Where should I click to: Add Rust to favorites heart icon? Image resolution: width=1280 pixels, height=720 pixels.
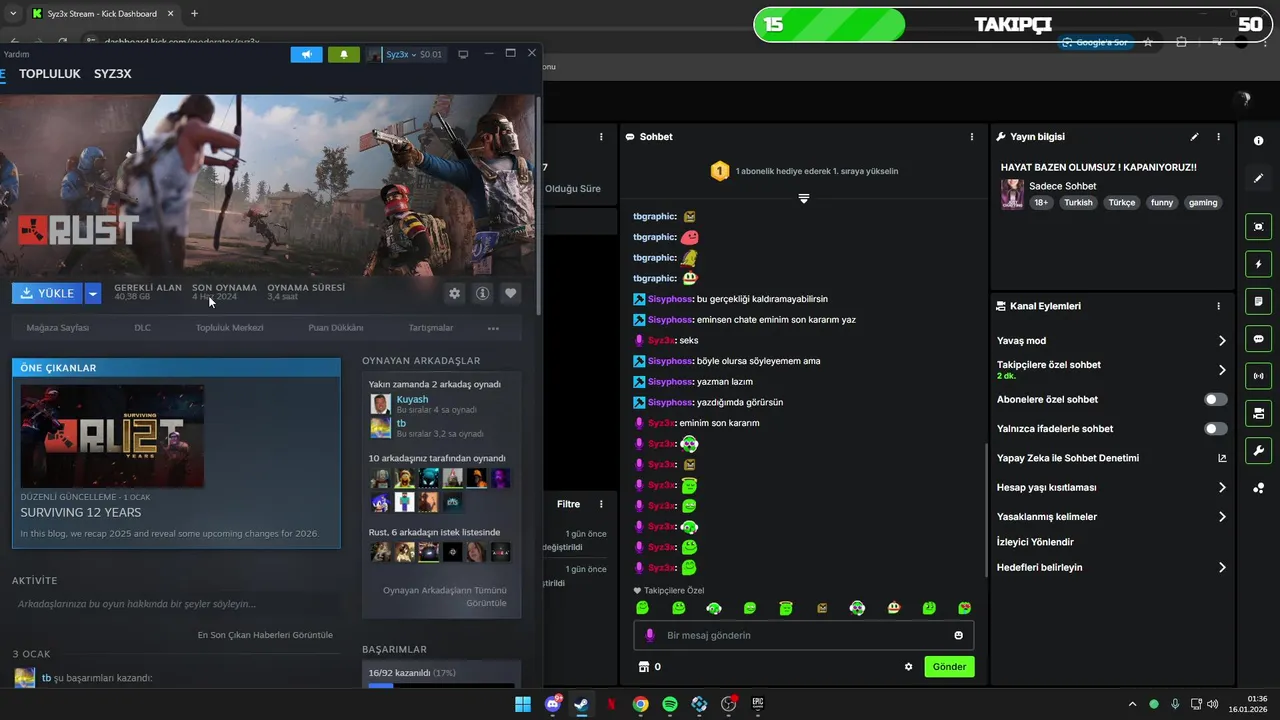coord(510,293)
